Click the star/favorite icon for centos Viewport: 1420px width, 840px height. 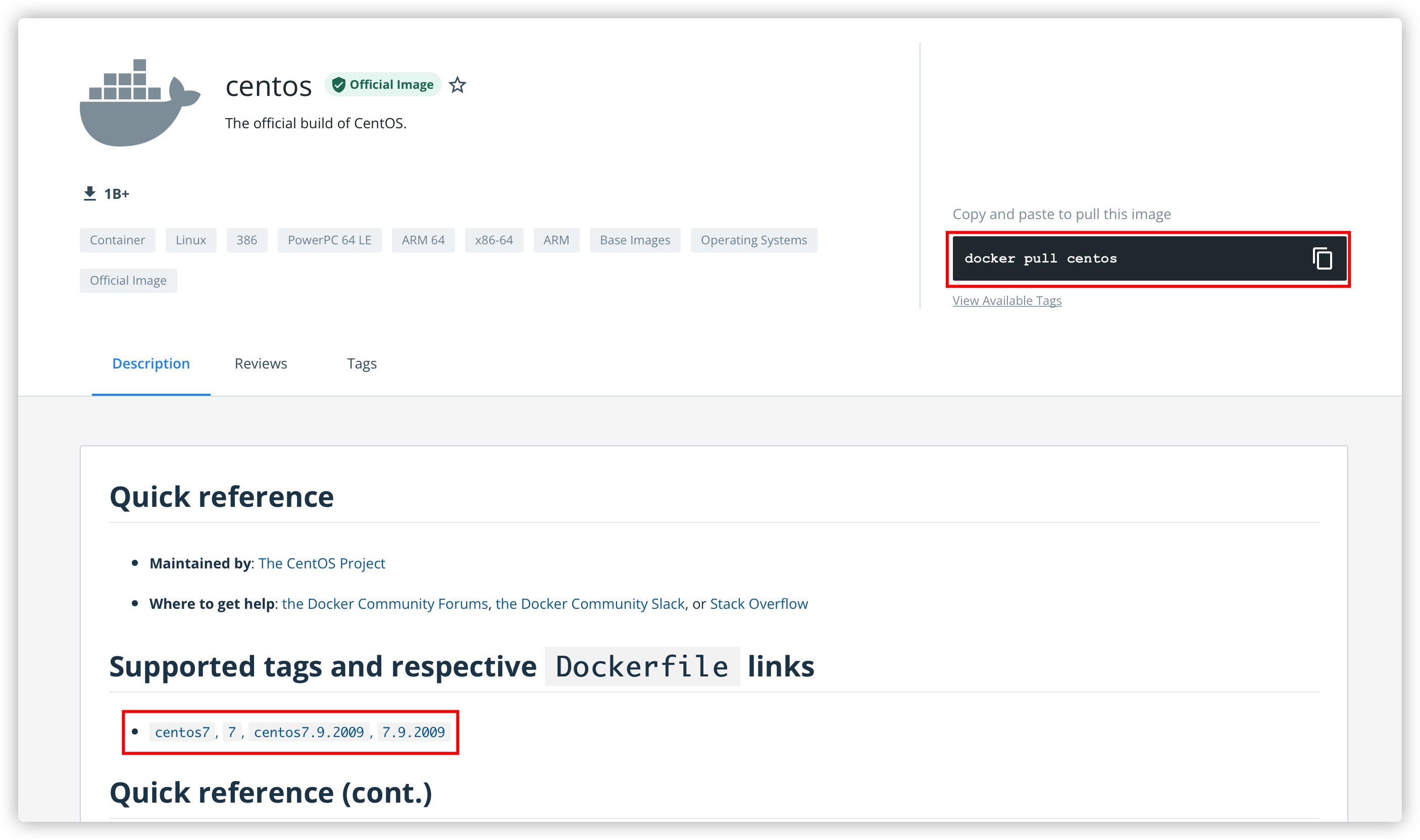[x=459, y=85]
